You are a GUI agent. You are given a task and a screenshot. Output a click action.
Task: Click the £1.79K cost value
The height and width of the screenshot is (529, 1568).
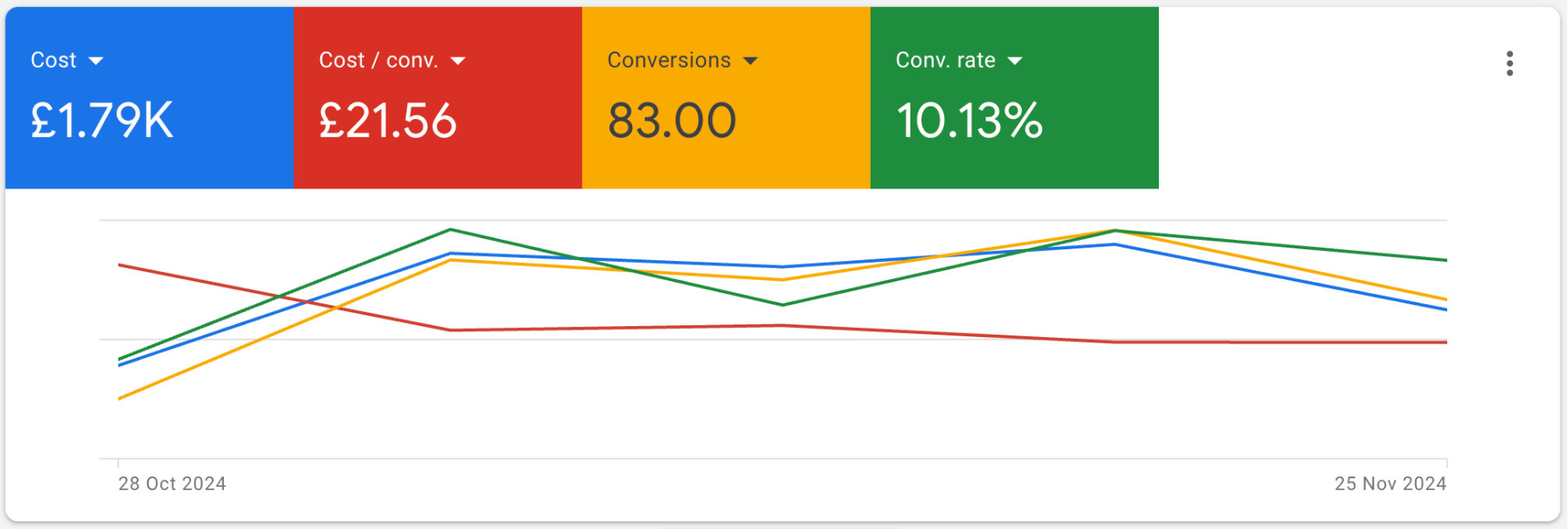tap(102, 120)
